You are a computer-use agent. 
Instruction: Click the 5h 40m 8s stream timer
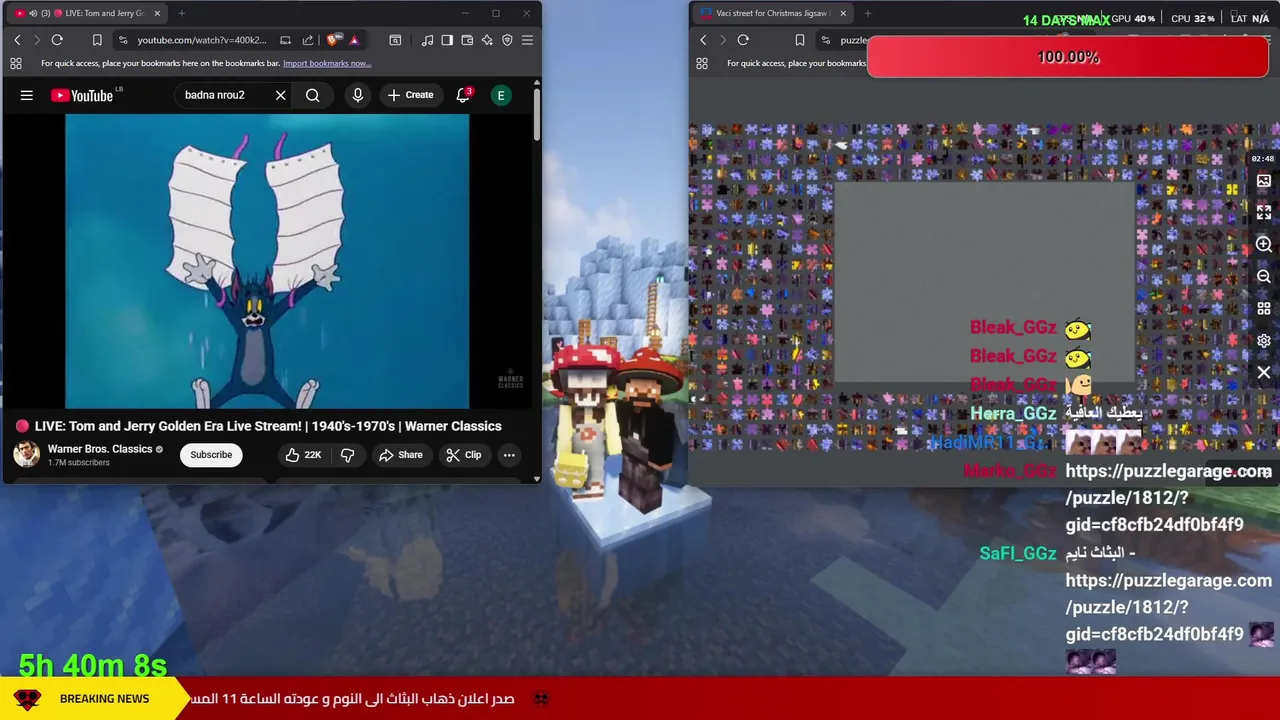tap(93, 665)
